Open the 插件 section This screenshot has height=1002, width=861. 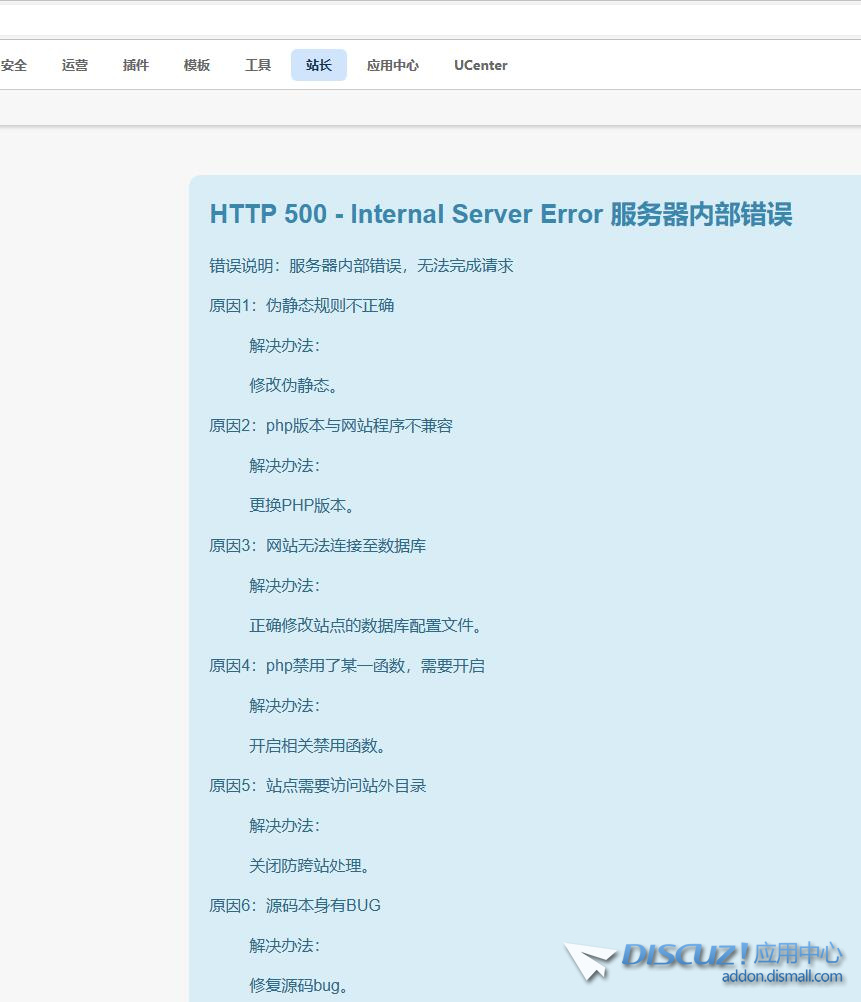(x=135, y=65)
